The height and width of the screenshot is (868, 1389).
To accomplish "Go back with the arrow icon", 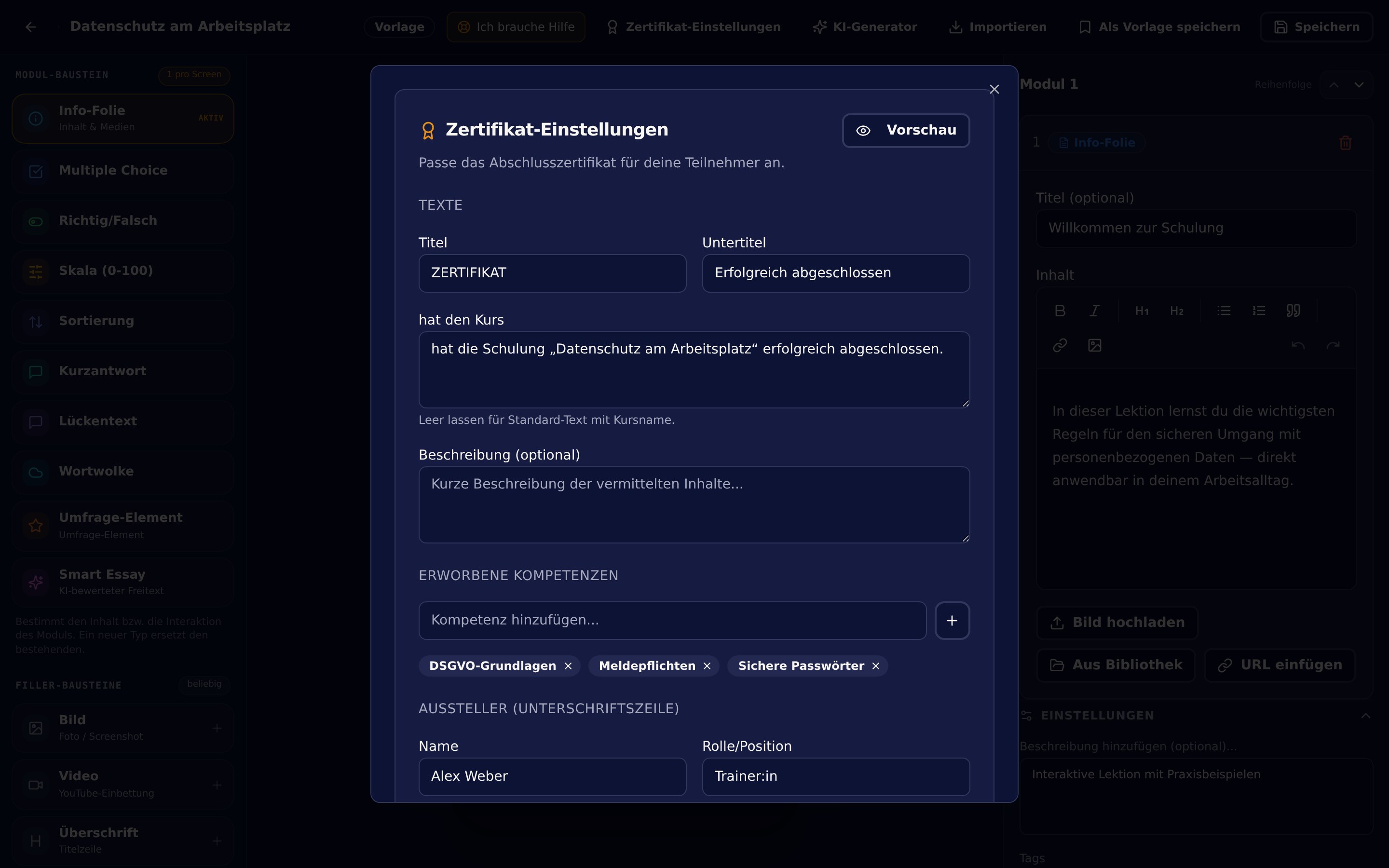I will [31, 27].
